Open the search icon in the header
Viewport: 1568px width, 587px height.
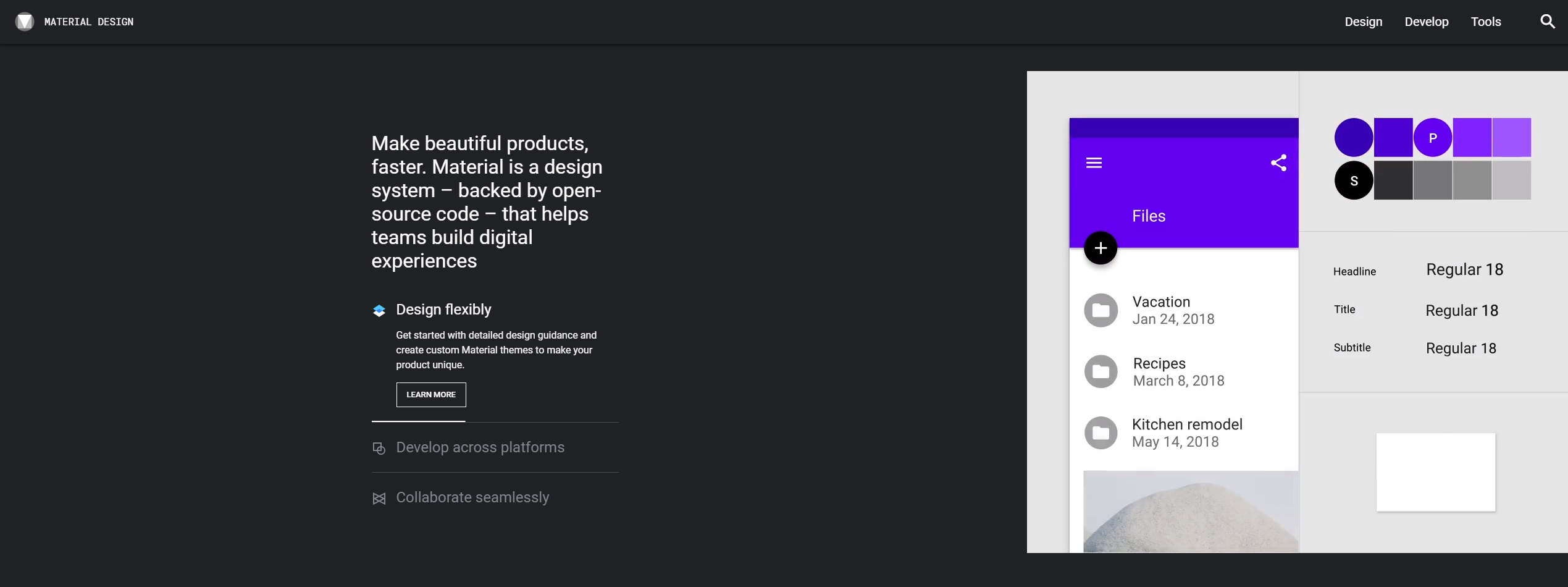point(1547,22)
